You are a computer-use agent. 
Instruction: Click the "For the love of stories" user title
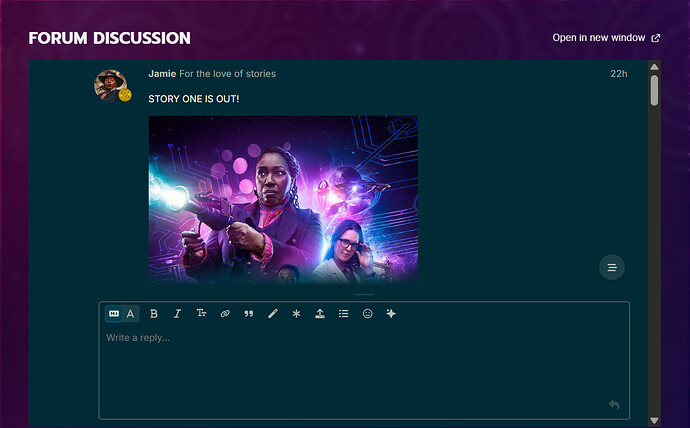click(x=228, y=74)
